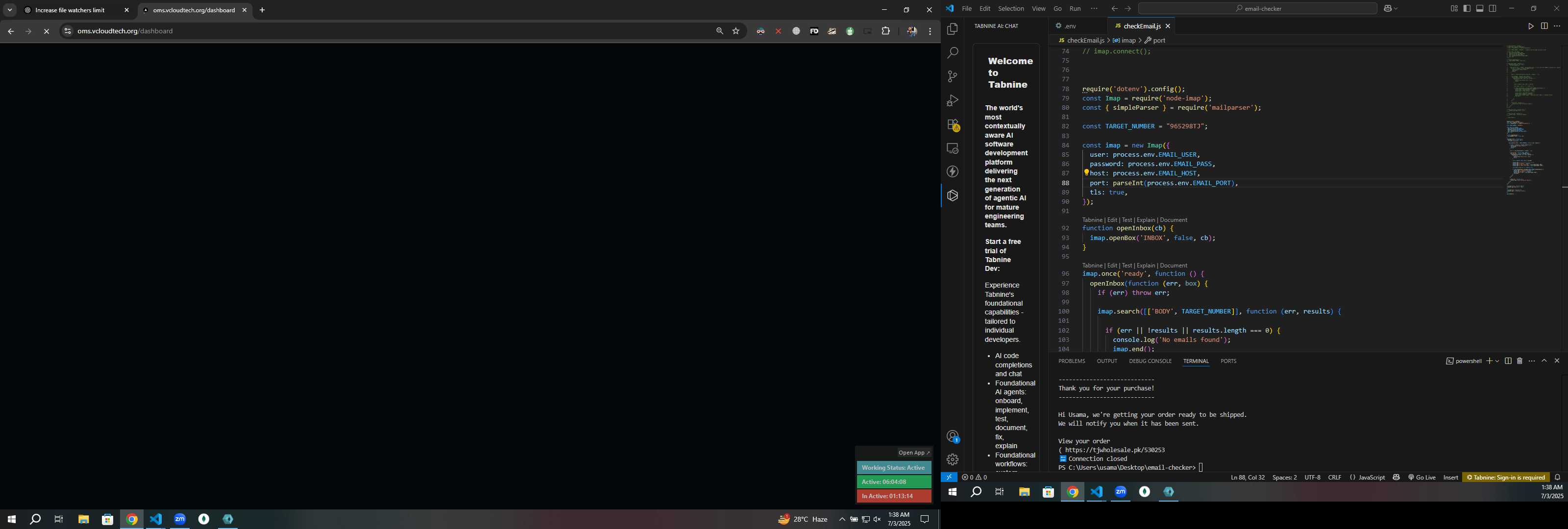The width and height of the screenshot is (1568, 529).
Task: Click the red X extension icon in Chrome
Action: [778, 31]
